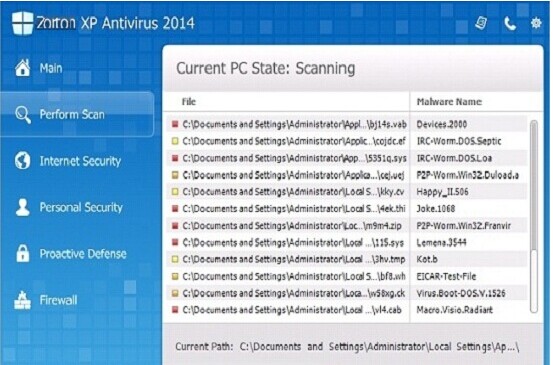Click the house icon beside Main
Image resolution: width=553 pixels, height=365 pixels.
(23, 67)
